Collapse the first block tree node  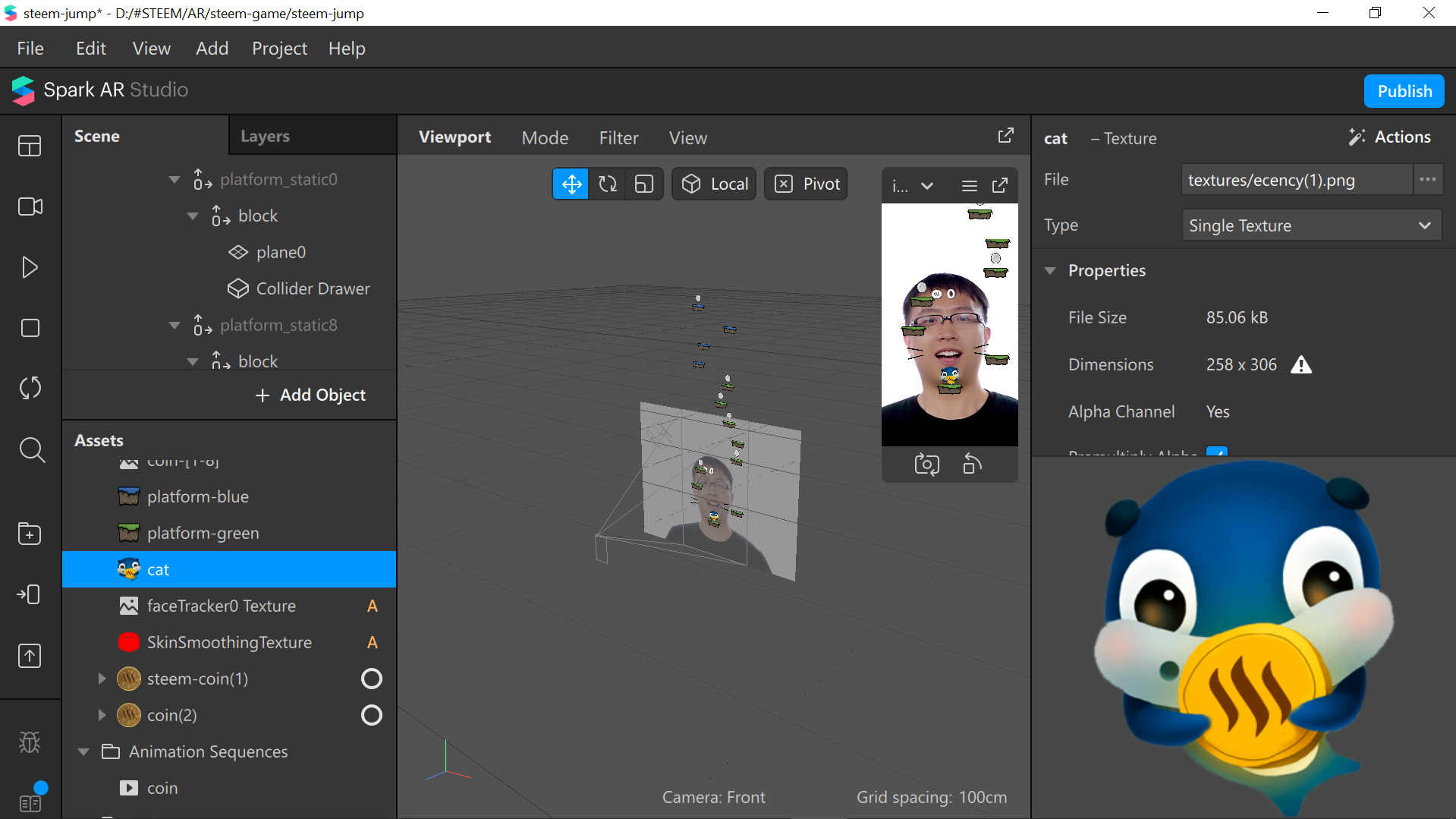pos(193,216)
